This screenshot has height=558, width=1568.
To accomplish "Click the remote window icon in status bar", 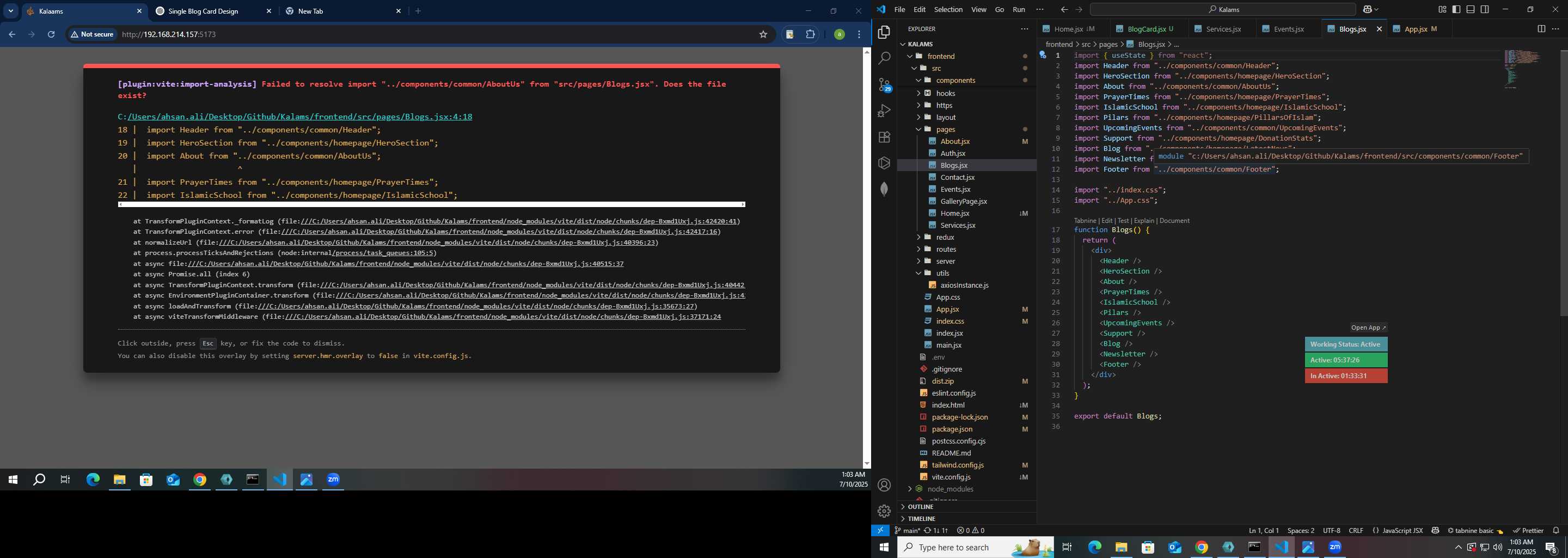I will [880, 531].
